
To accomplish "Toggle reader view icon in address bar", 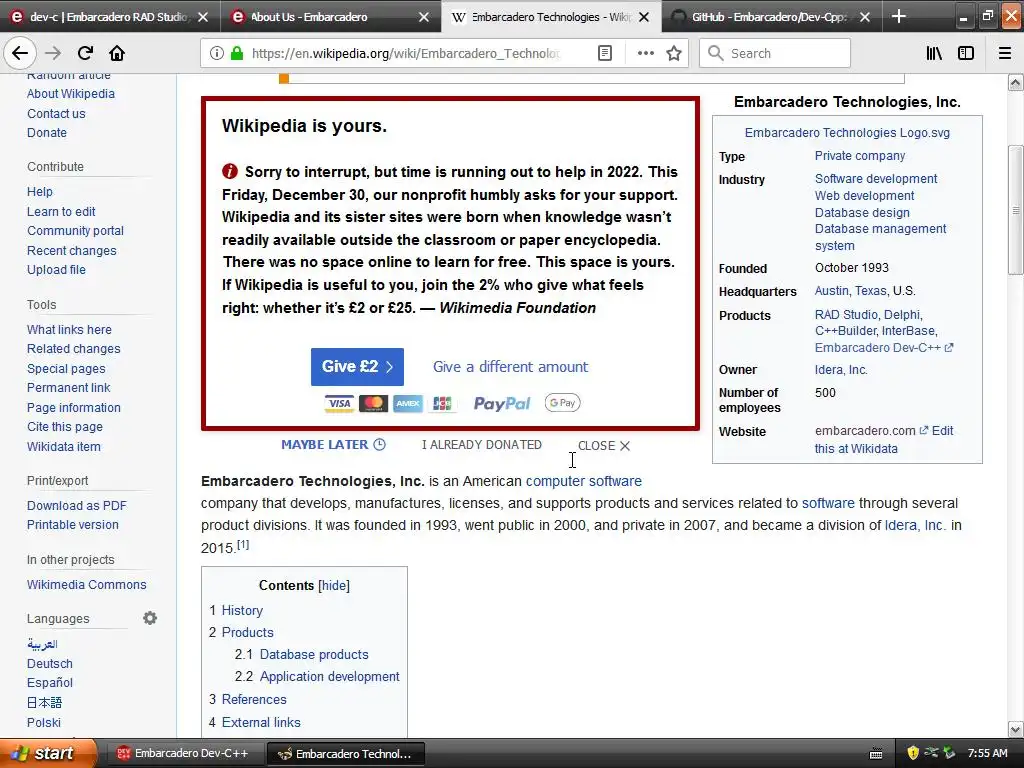I will coord(605,53).
